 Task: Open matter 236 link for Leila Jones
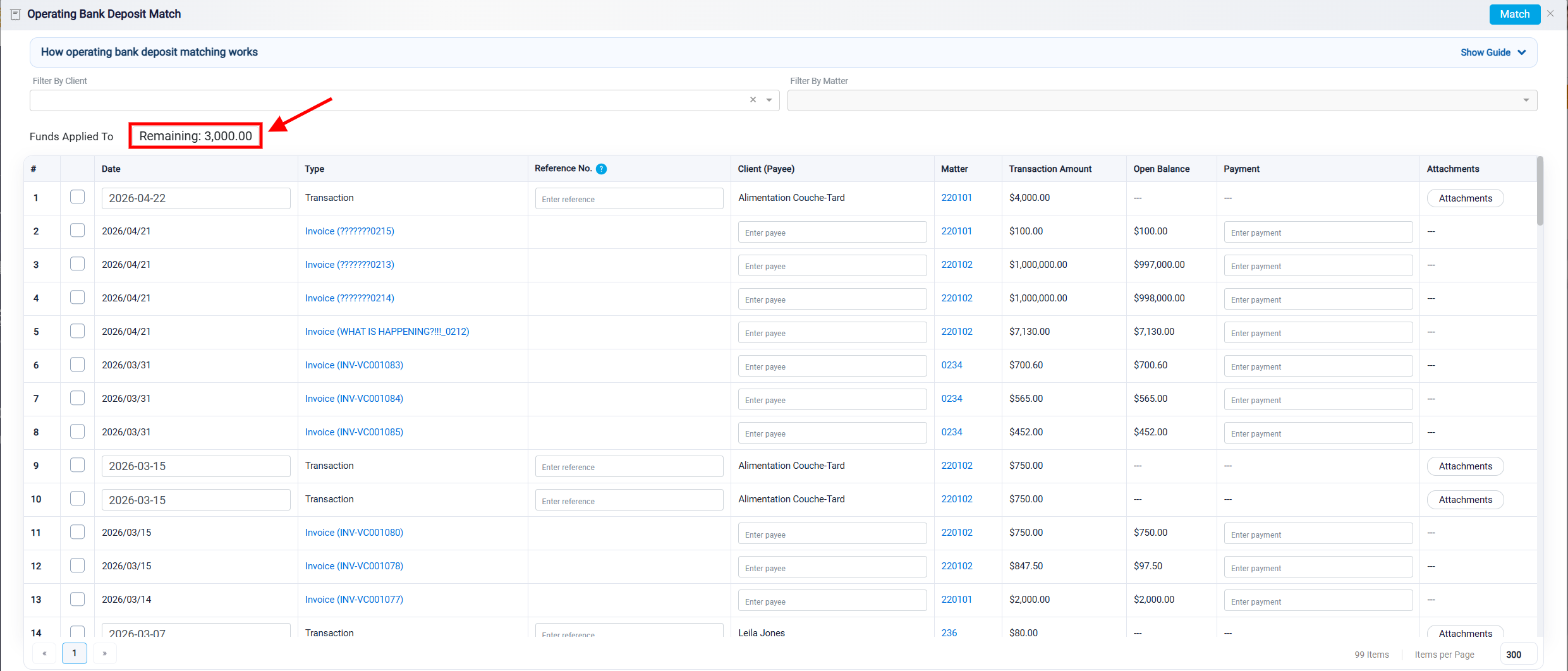click(949, 632)
